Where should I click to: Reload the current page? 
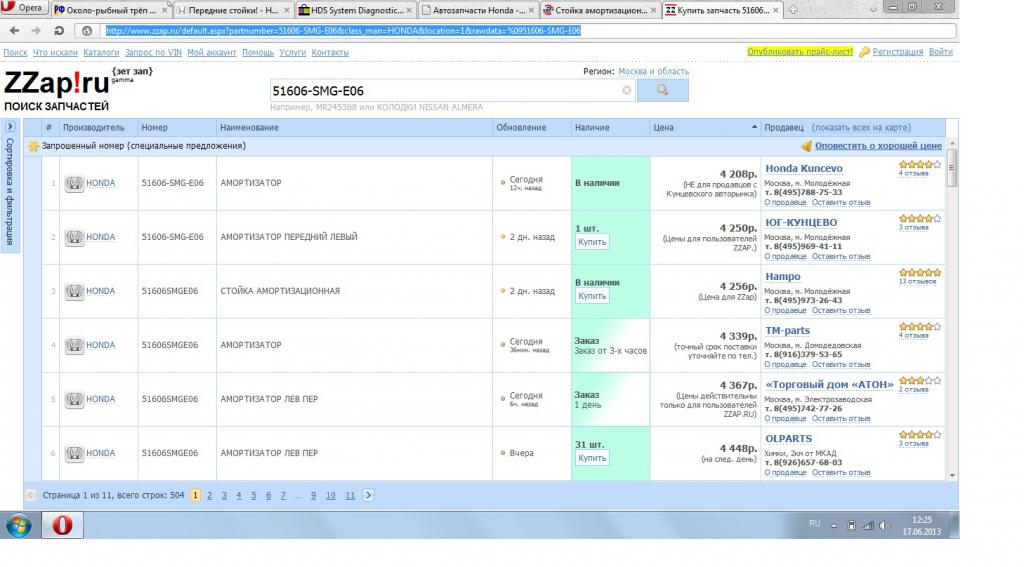tap(59, 31)
